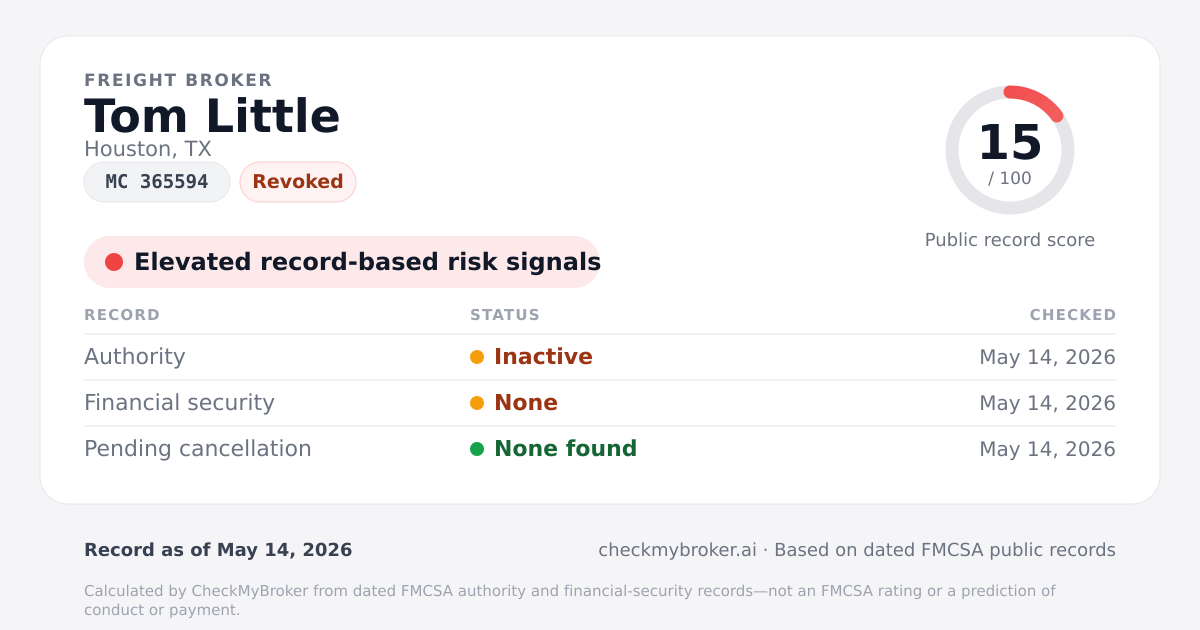Select the Financial security record row
This screenshot has height=630, width=1200.
[600, 403]
